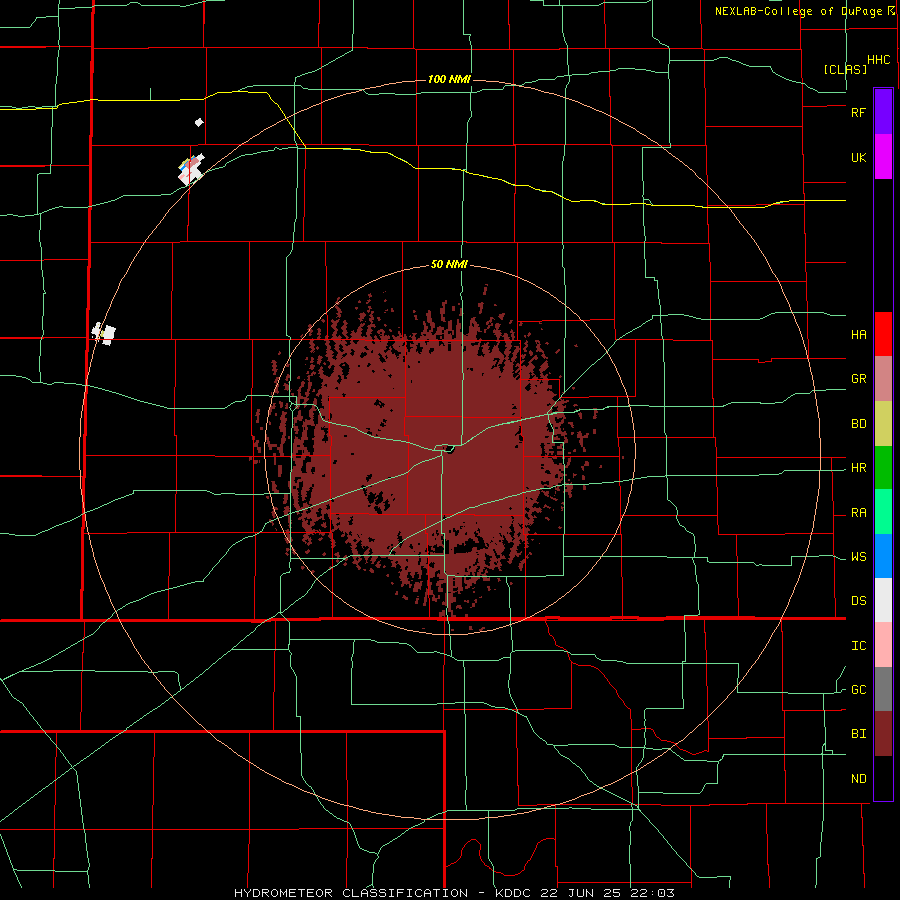The height and width of the screenshot is (900, 900).
Task: Click the HR legend label text
Action: point(858,468)
